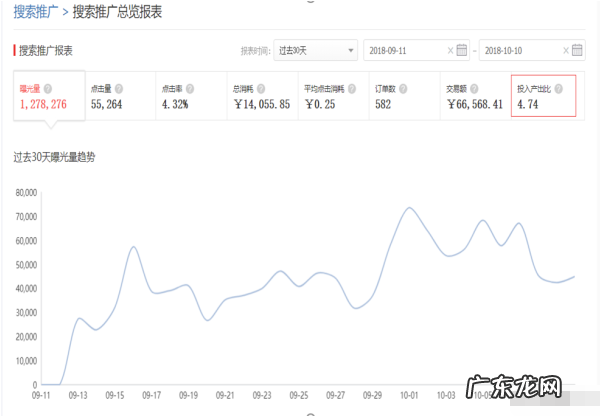Show help icon next to 点击率

click(190, 89)
